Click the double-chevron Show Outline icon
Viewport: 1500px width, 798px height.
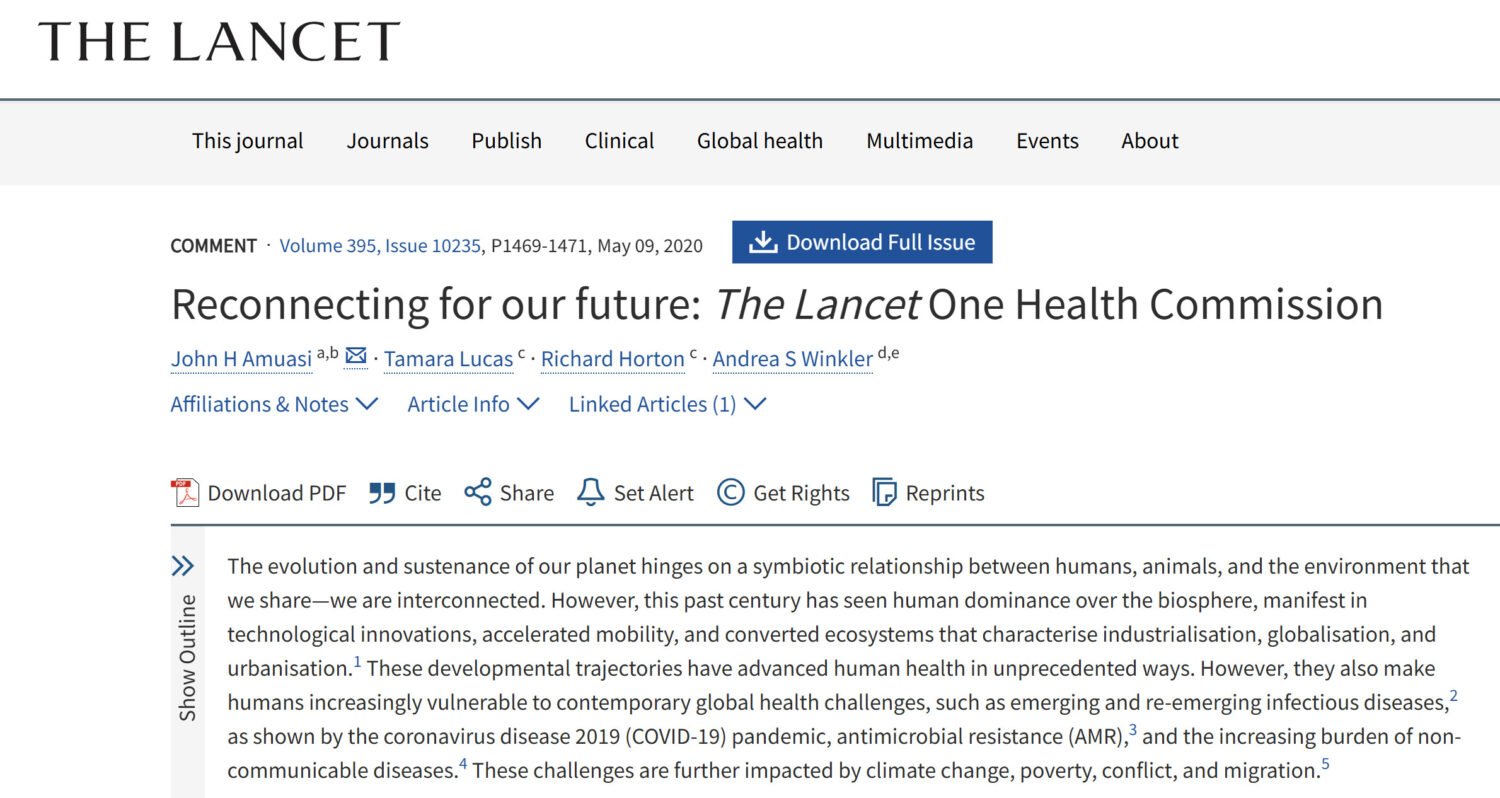(x=183, y=567)
